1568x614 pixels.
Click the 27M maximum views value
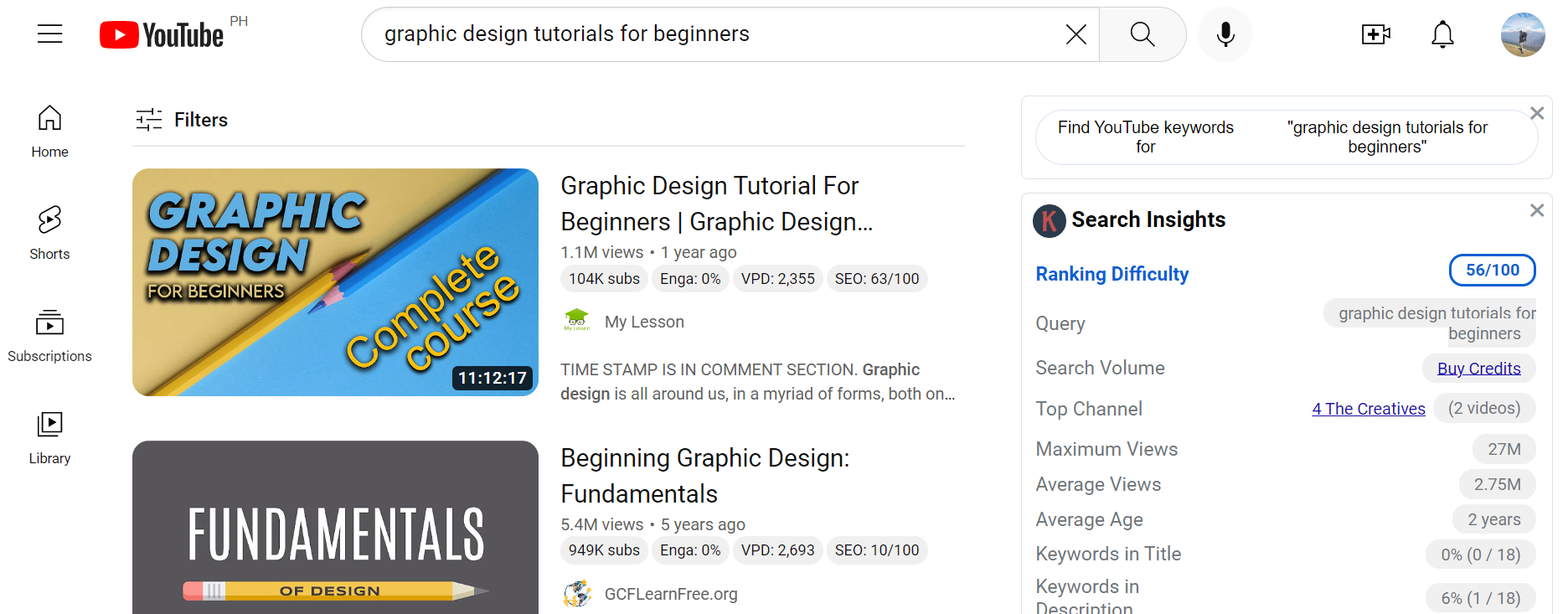tap(1504, 449)
